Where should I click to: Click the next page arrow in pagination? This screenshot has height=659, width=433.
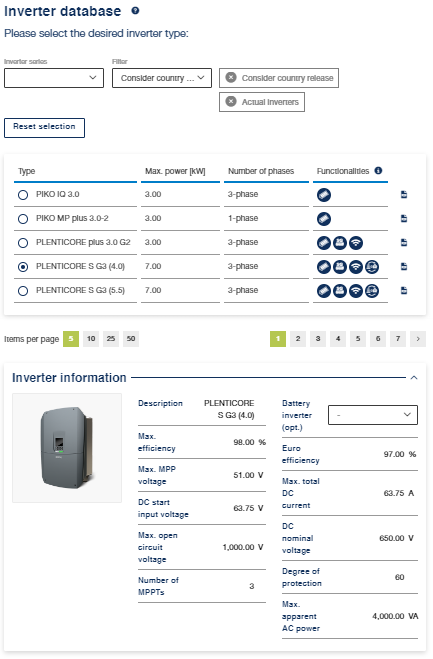coord(418,339)
